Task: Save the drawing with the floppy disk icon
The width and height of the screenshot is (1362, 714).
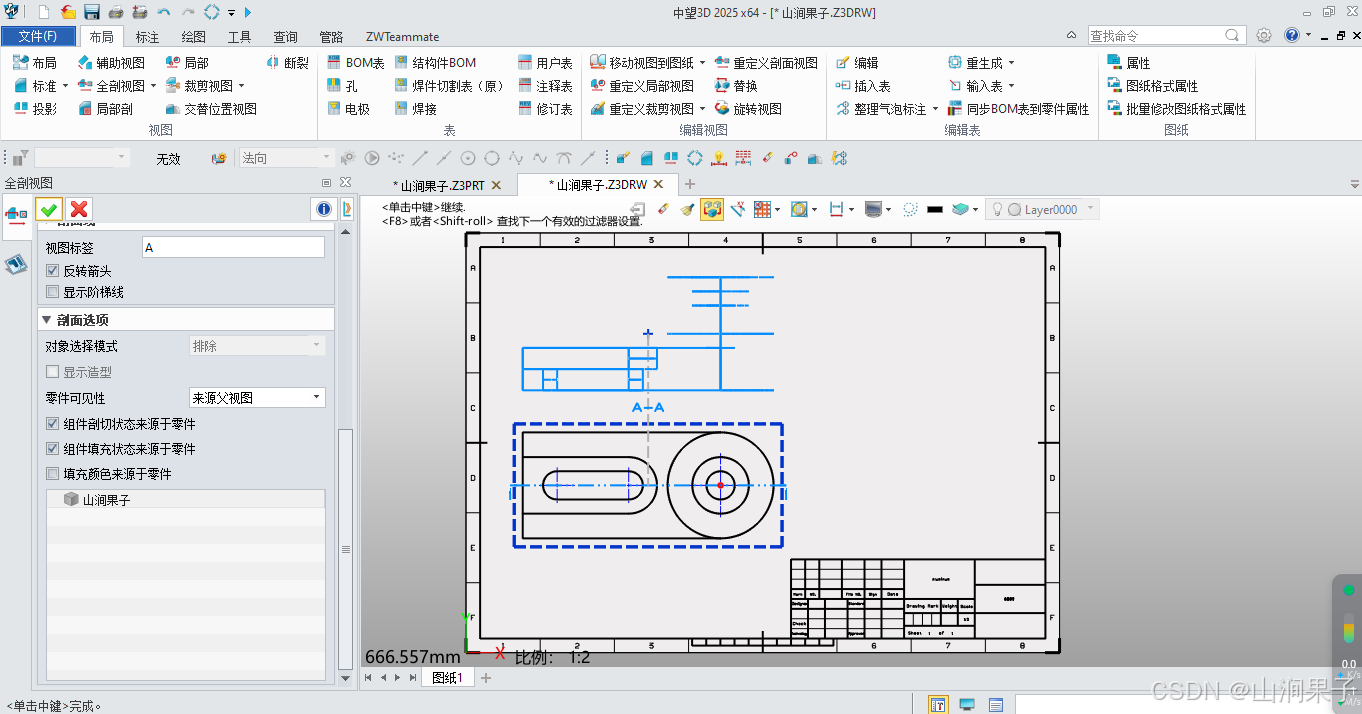Action: point(92,12)
